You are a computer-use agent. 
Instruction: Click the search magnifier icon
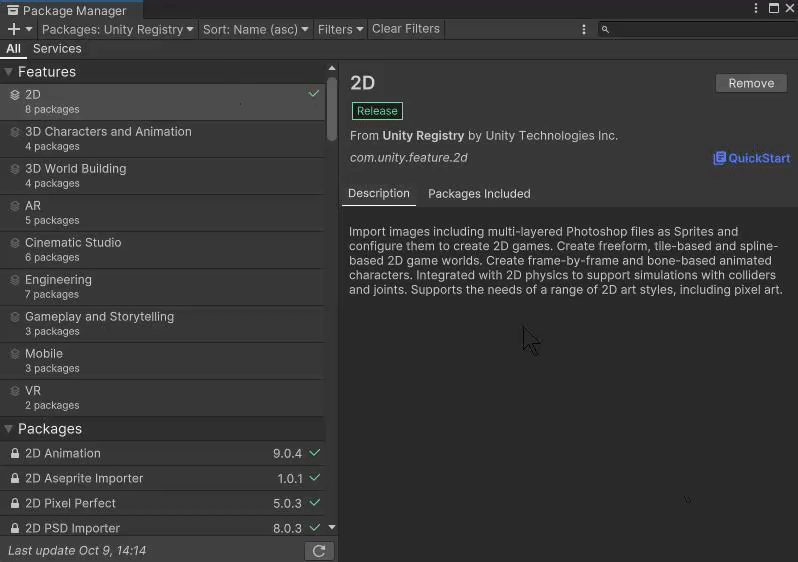(x=605, y=30)
